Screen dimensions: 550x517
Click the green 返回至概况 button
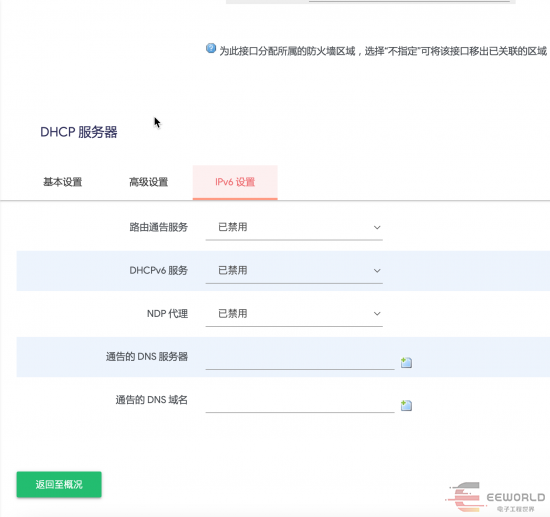pos(59,484)
